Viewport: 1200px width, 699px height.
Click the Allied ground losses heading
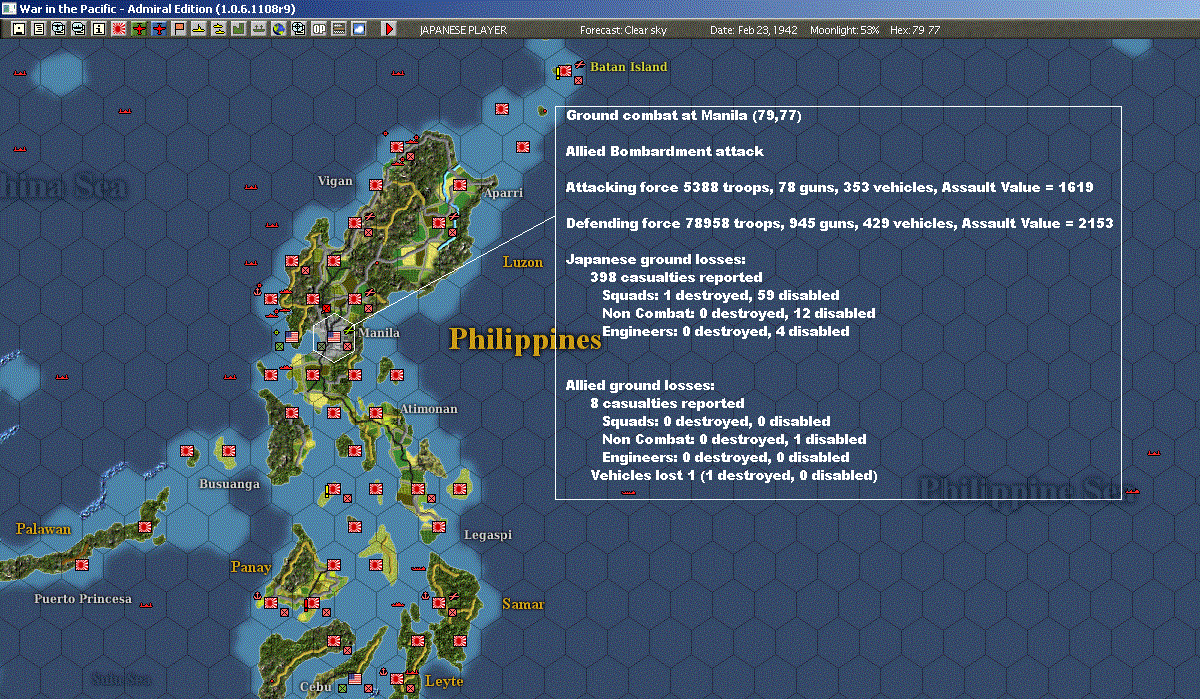point(640,385)
